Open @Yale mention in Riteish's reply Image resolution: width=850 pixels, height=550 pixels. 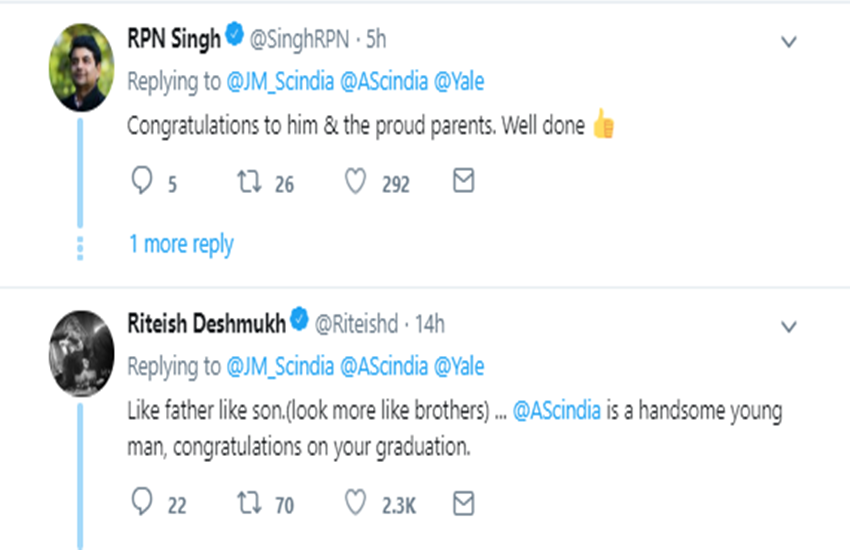tap(459, 366)
